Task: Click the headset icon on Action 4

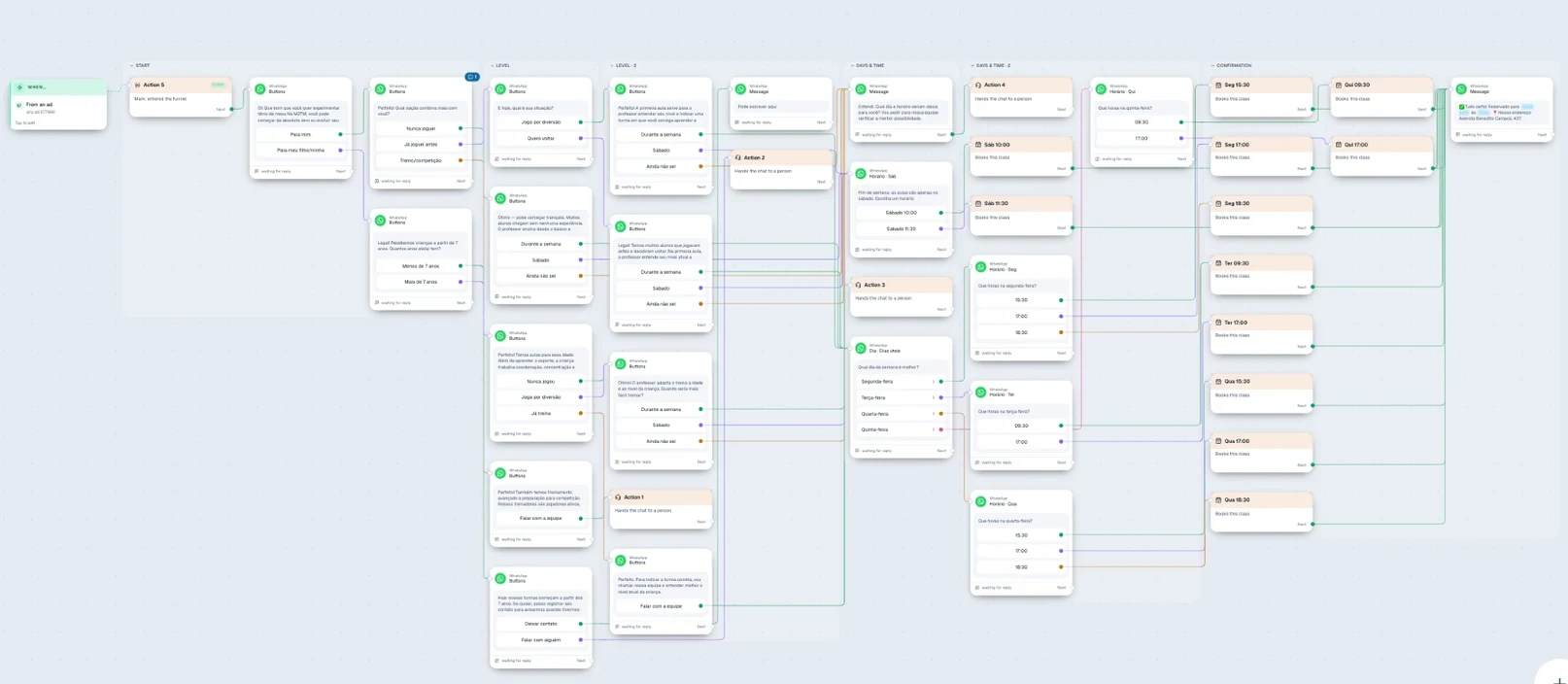Action: pos(978,85)
